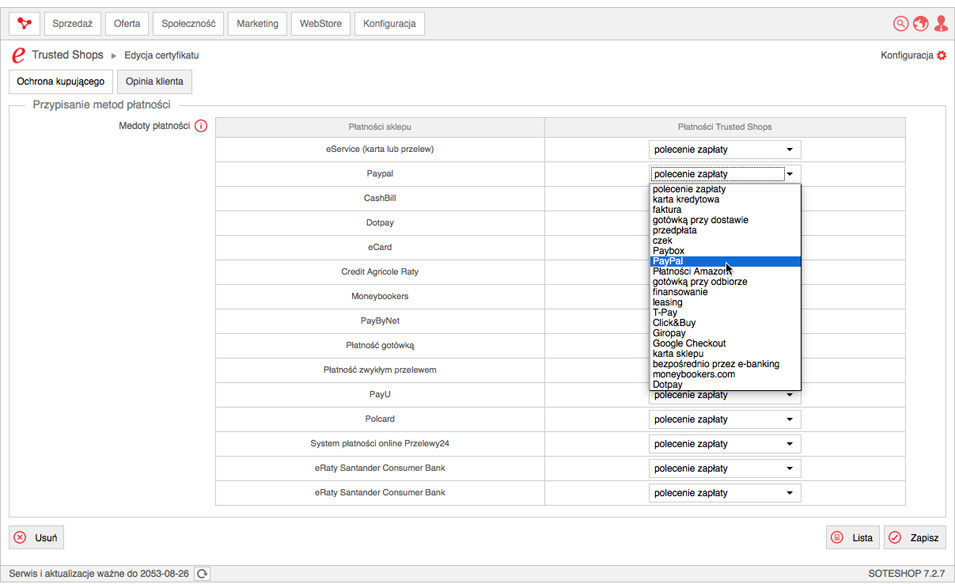Choose 'karta sklepu' in the list
The image size is (955, 584).
725,354
